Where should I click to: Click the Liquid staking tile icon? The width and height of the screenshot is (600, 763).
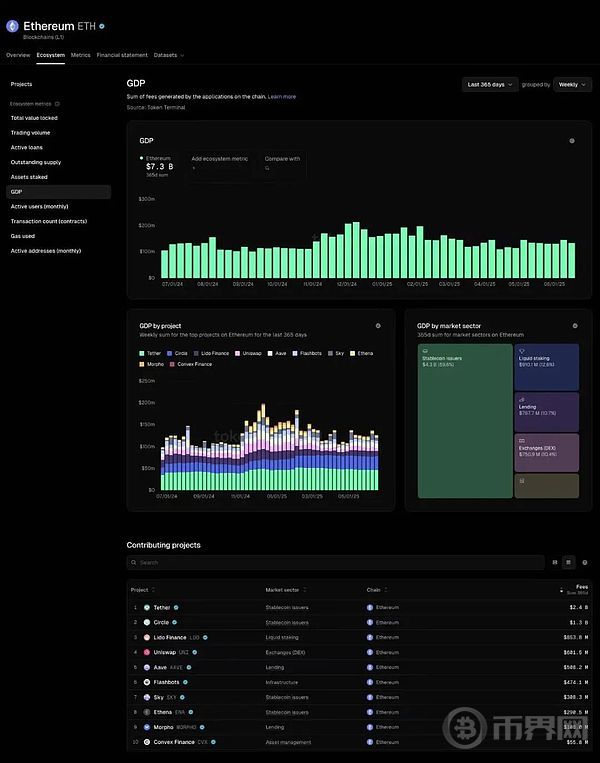pyautogui.click(x=522, y=351)
